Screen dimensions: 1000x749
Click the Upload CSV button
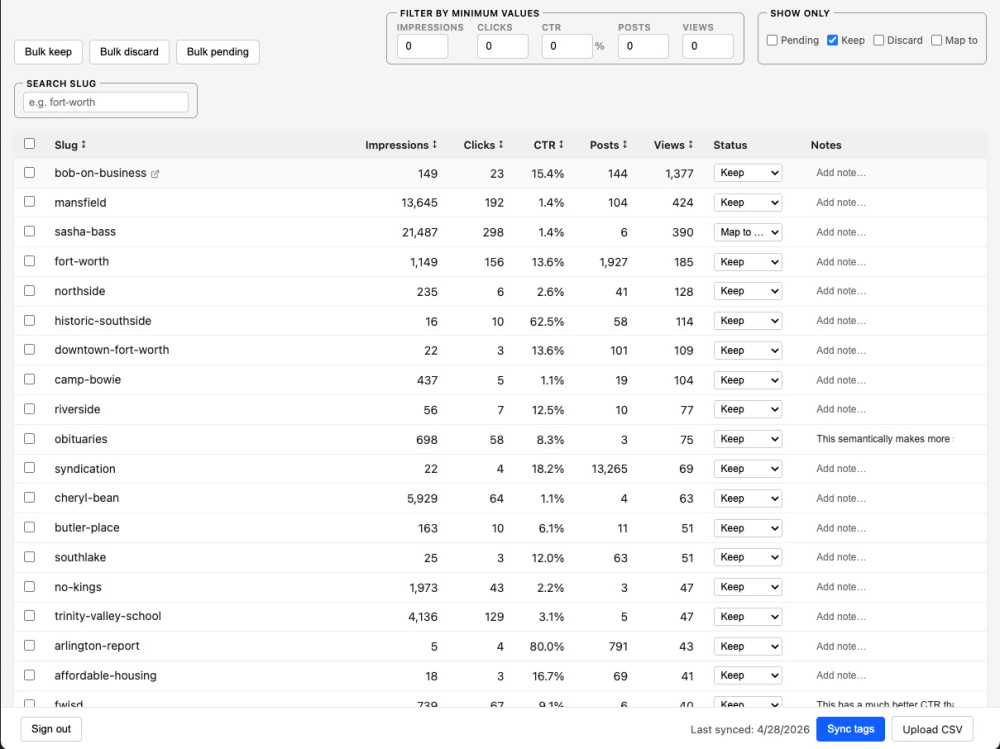point(932,729)
